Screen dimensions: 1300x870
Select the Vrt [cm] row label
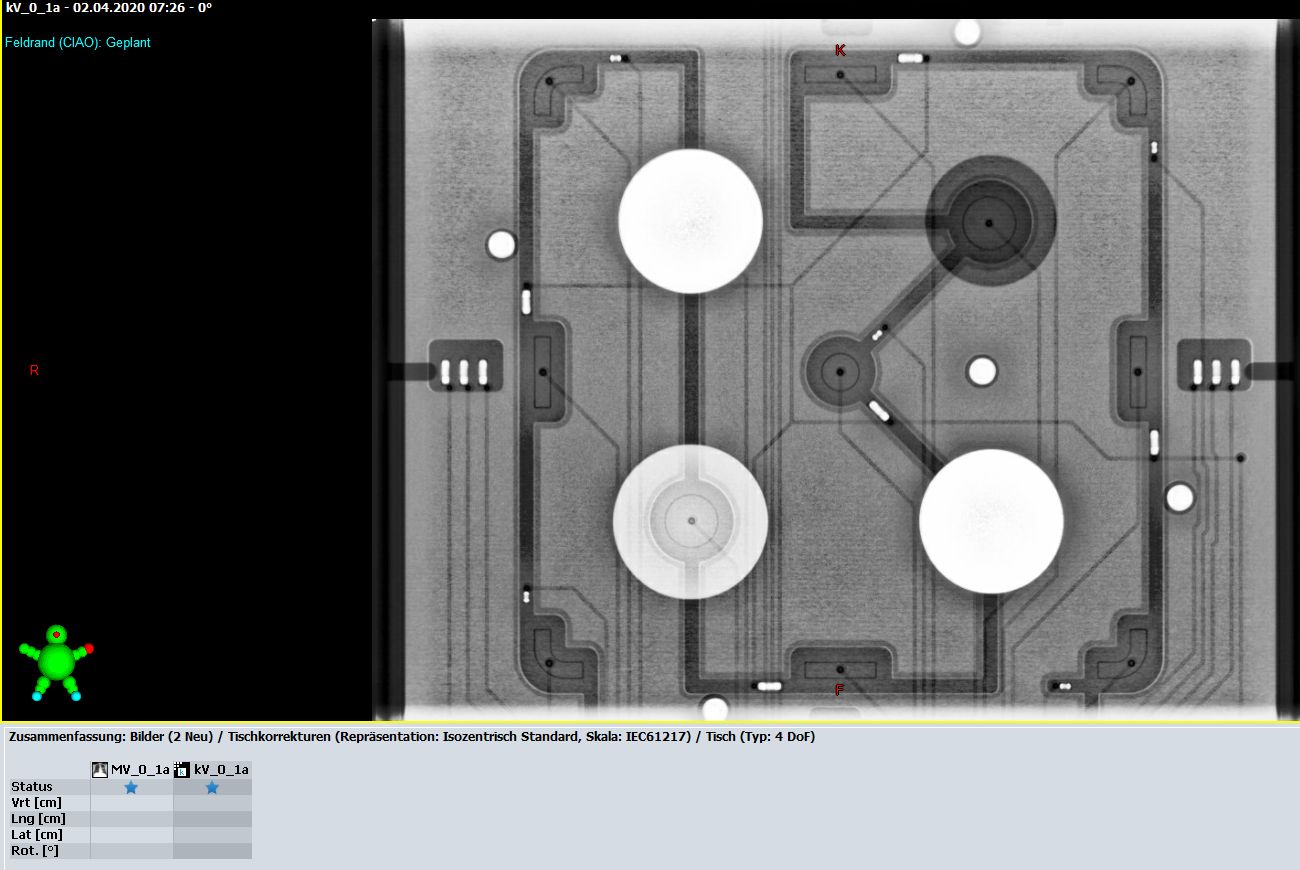(x=36, y=803)
